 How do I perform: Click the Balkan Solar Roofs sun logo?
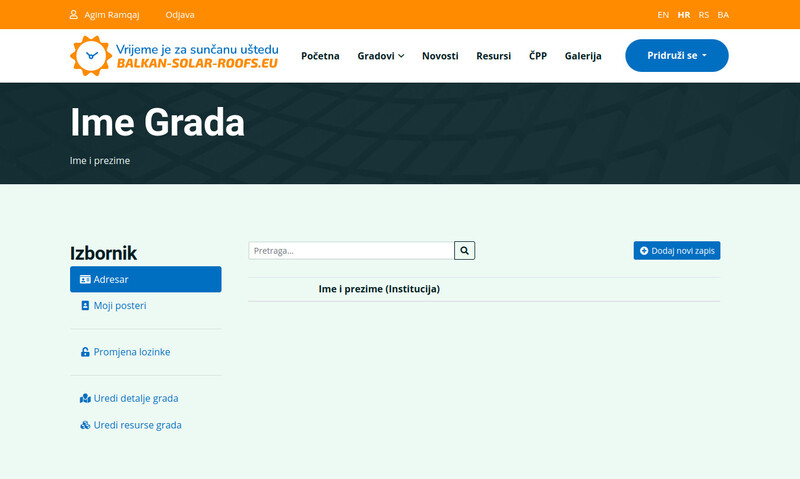click(89, 55)
